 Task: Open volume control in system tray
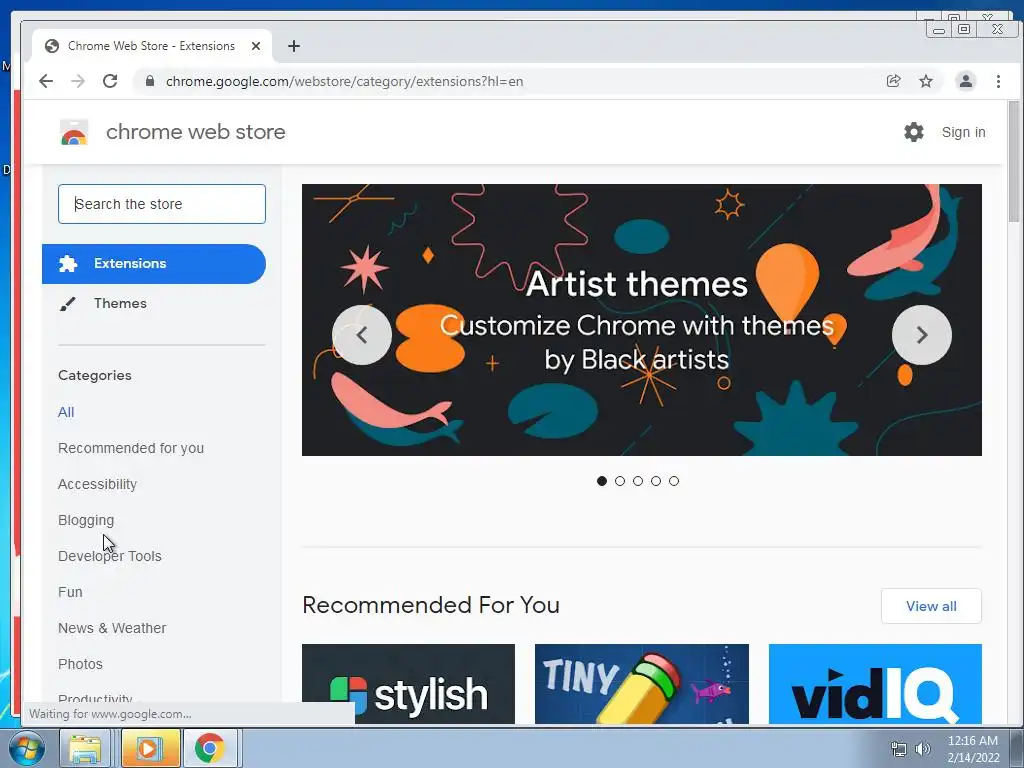point(922,749)
